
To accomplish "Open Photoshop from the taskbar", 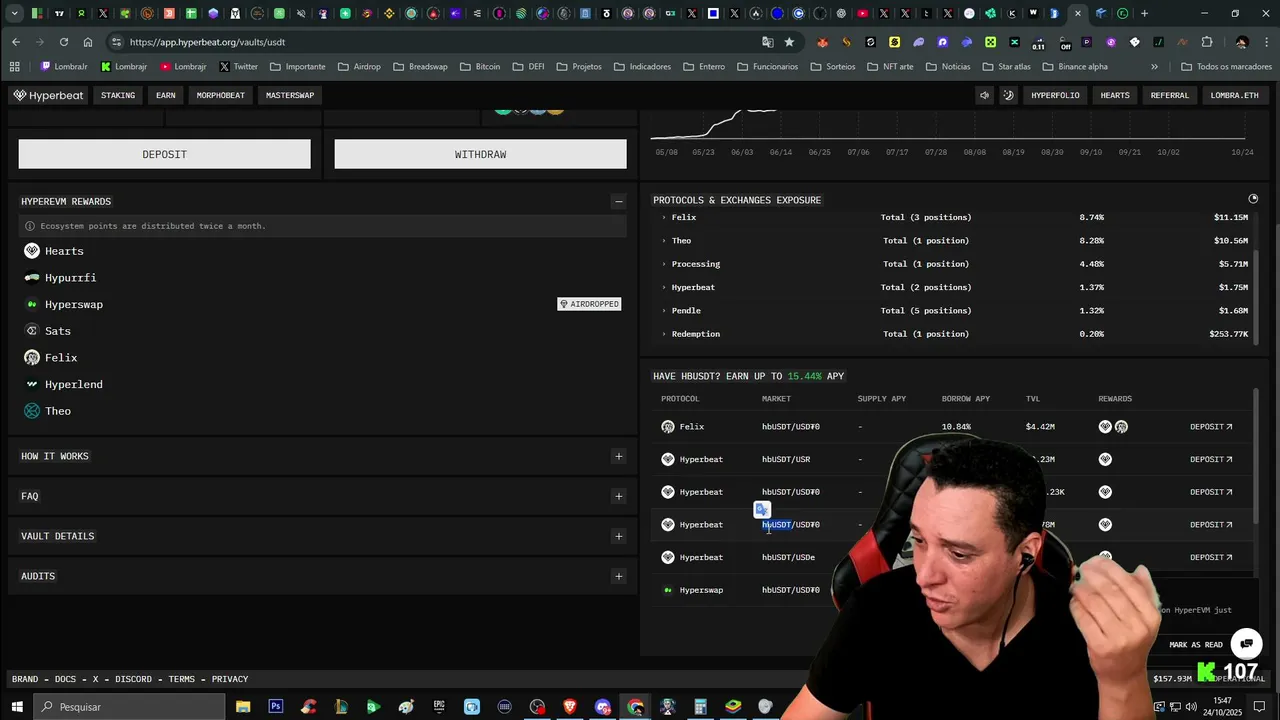I will coord(275,707).
